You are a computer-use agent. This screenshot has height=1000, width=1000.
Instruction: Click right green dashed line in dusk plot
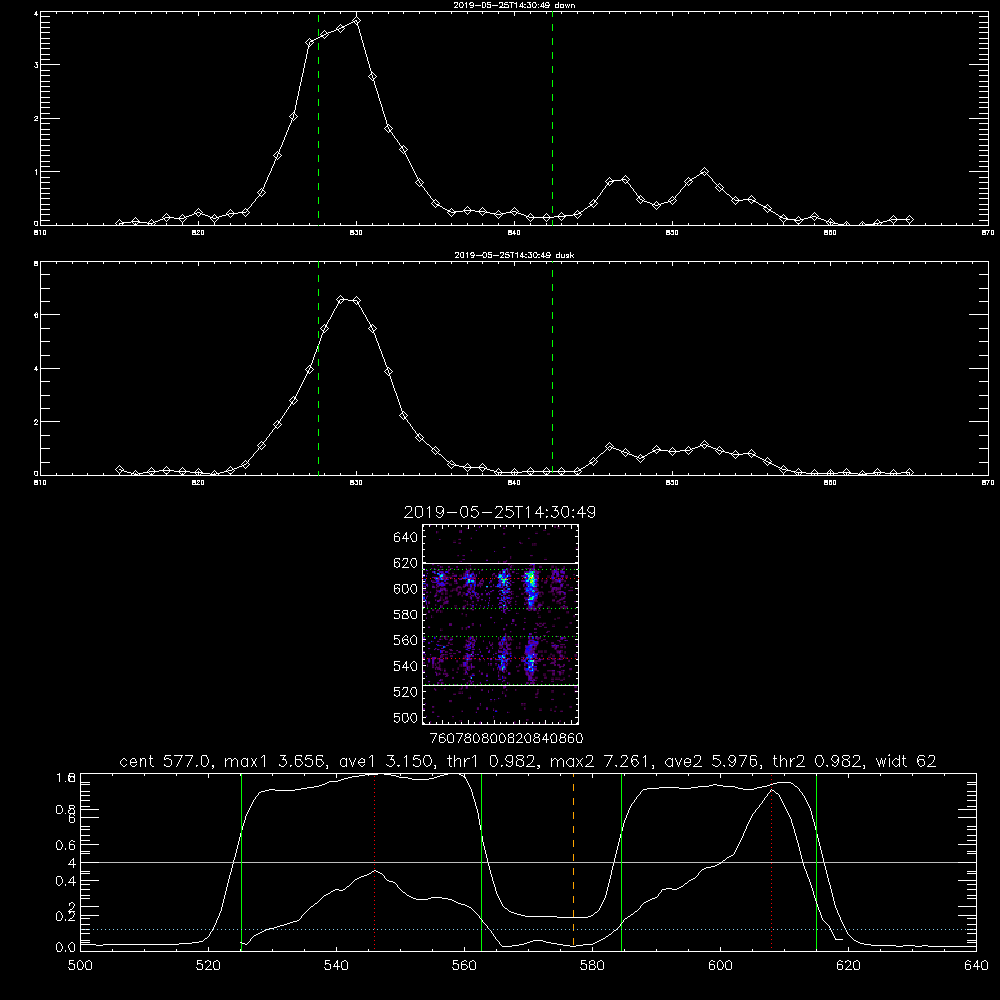[552, 368]
